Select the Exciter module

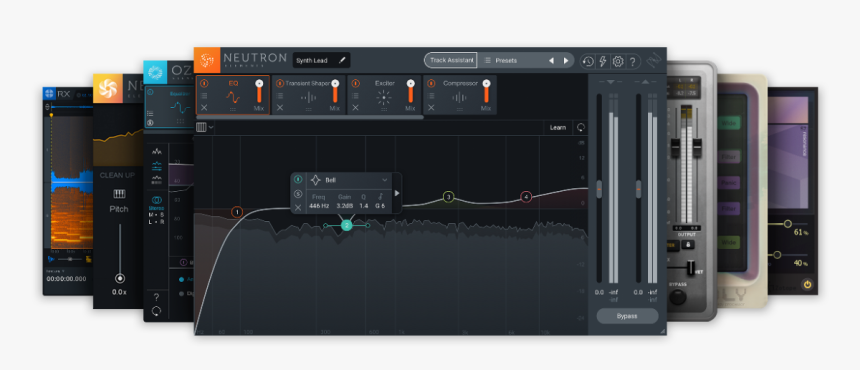(384, 95)
